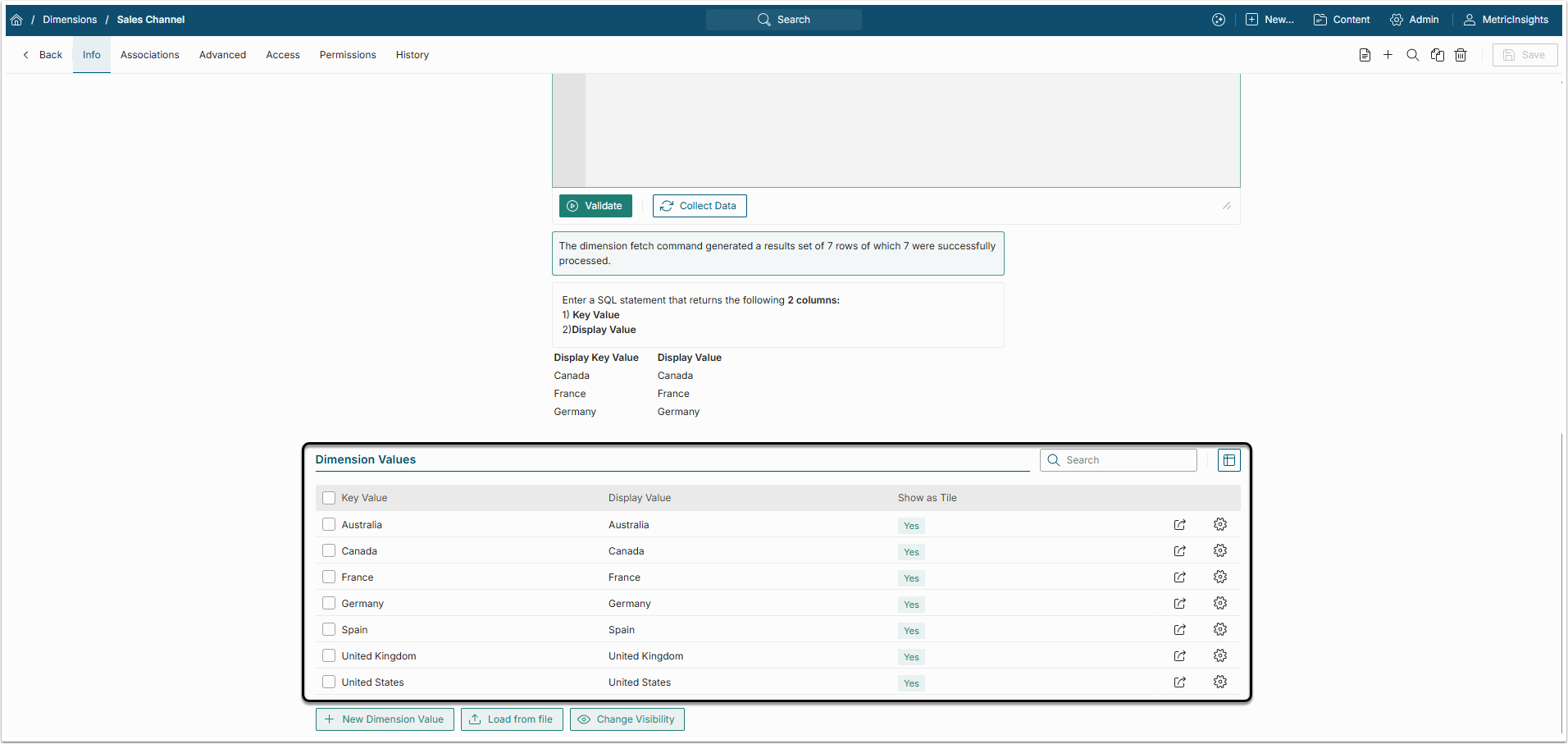1568x744 pixels.
Task: Click the plus add icon in toolbar
Action: (1388, 55)
